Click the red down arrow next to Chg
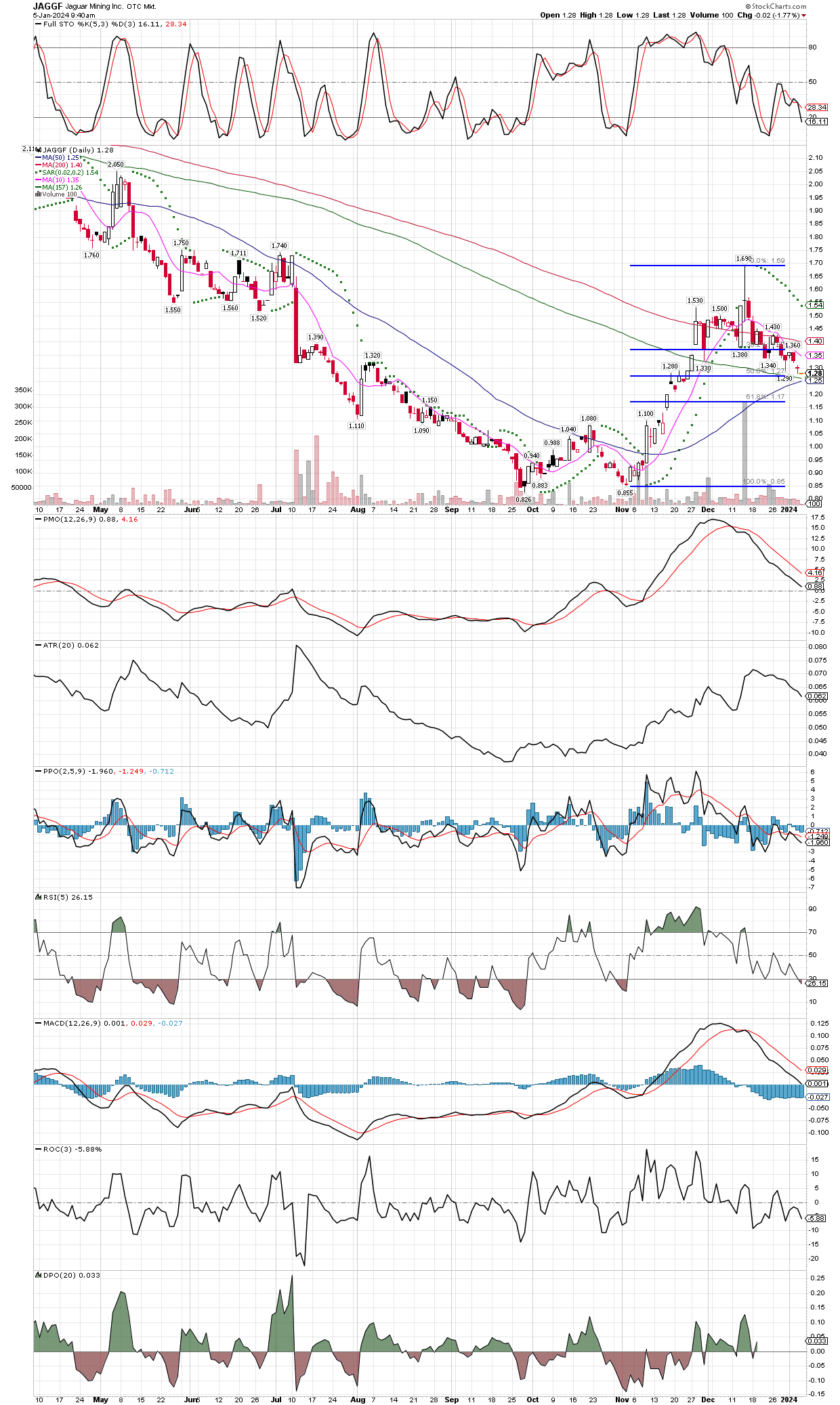This screenshot has width=840, height=1405. pos(803,16)
